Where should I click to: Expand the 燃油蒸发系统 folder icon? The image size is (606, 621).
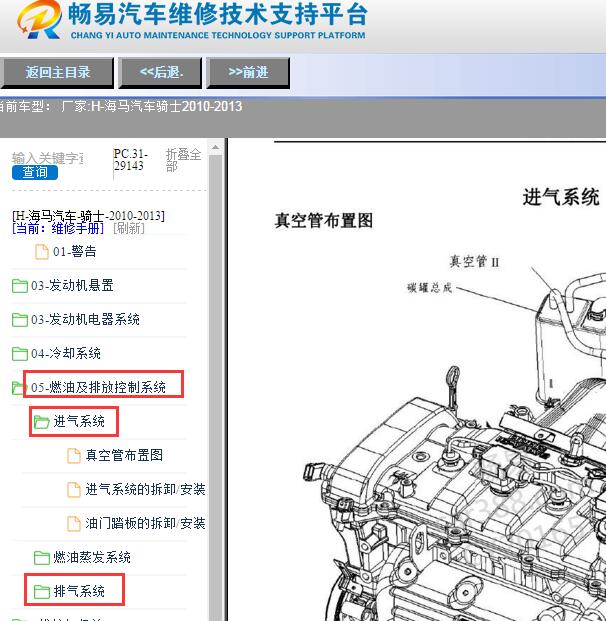(42, 558)
